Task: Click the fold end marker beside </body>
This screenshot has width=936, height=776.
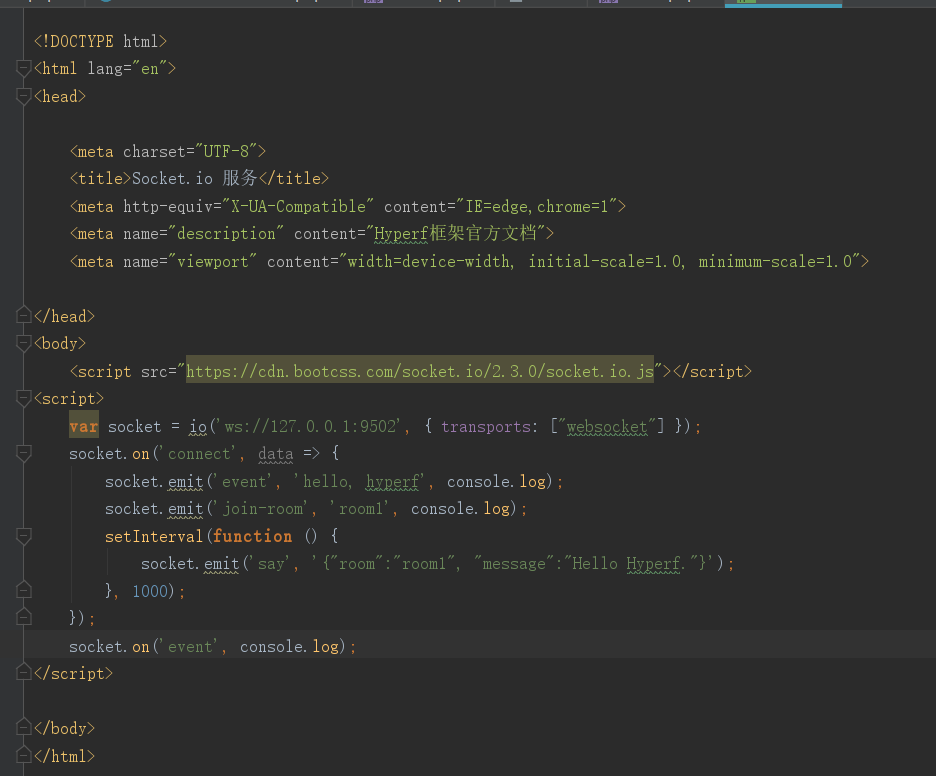Action: coord(23,728)
